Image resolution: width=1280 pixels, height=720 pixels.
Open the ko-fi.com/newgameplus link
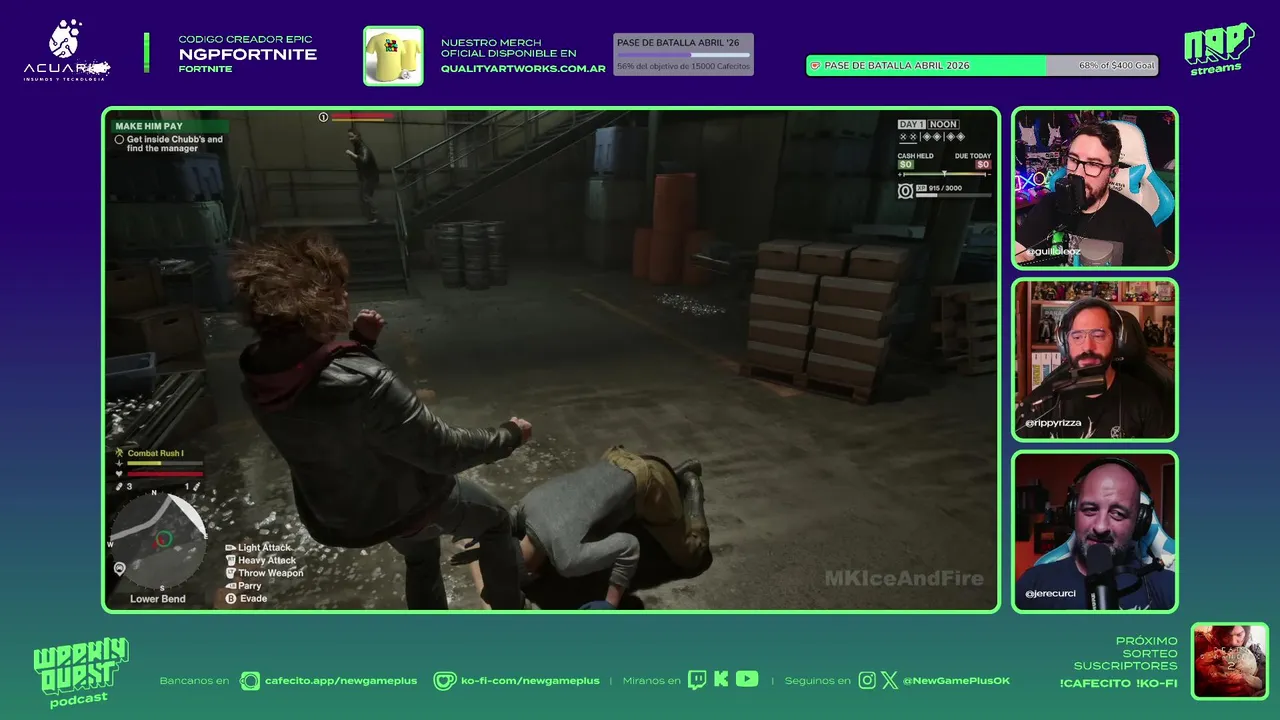point(530,680)
